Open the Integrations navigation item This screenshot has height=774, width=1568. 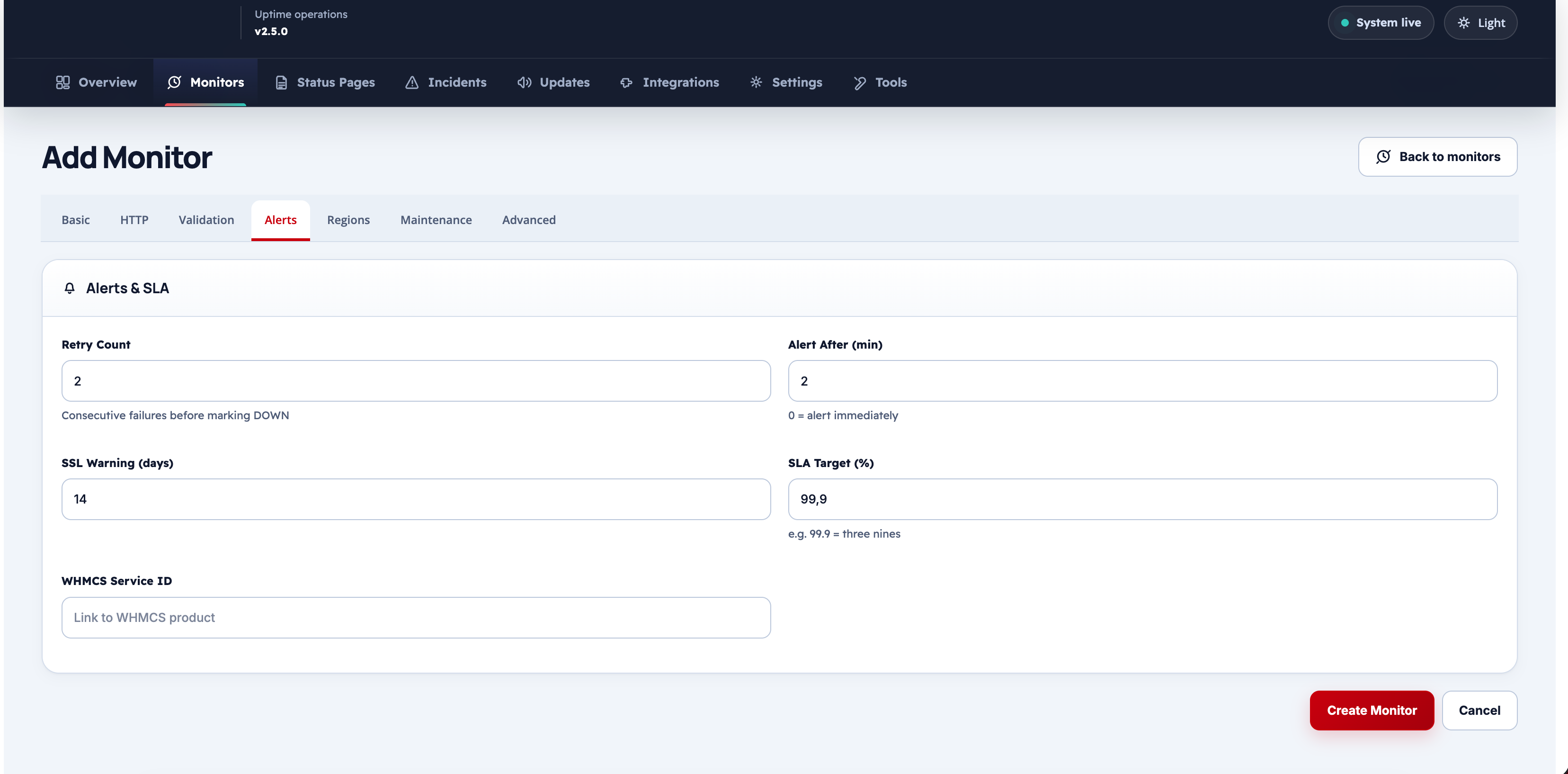click(x=669, y=82)
